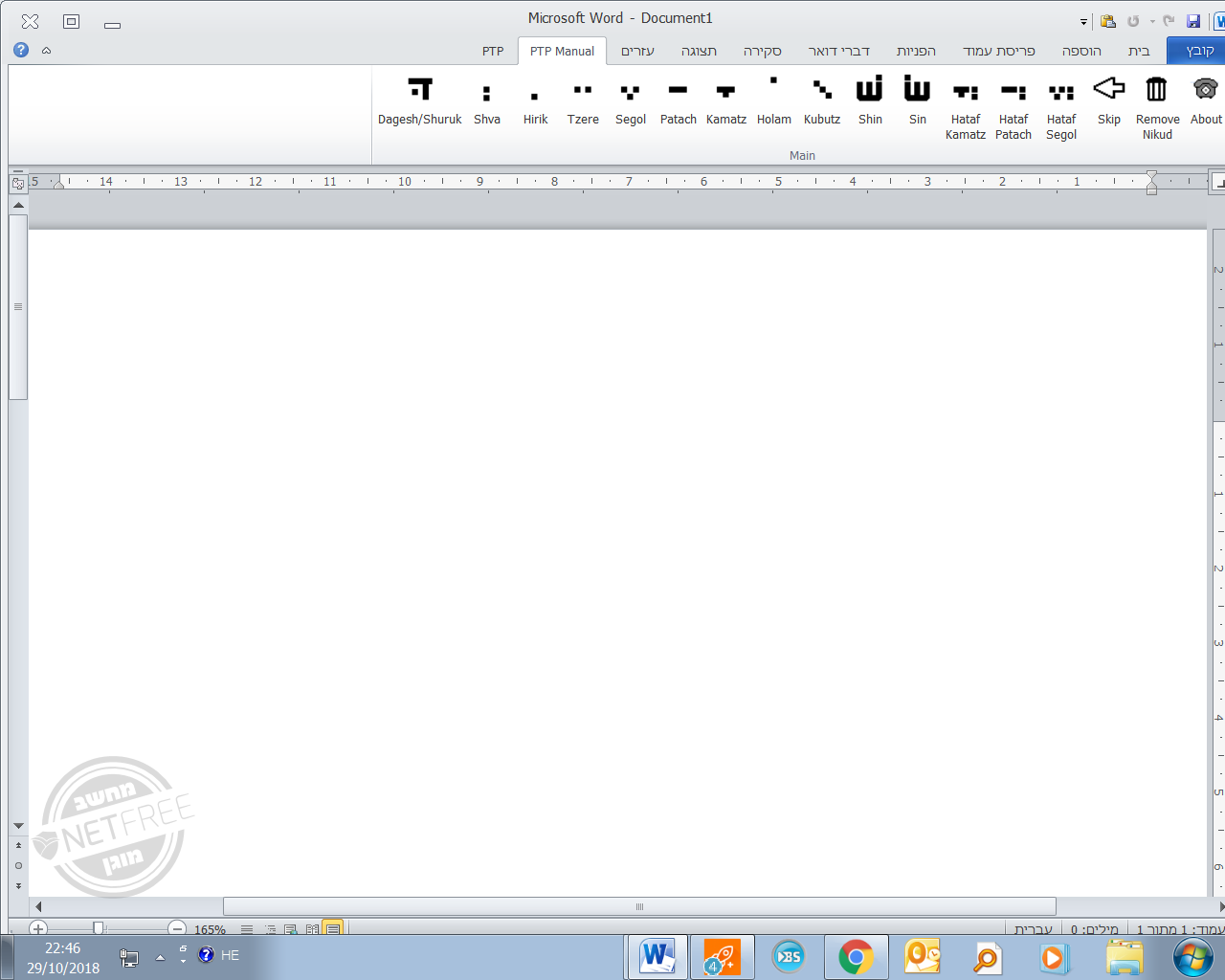Show hidden system tray icons
The image size is (1225, 980).
[x=160, y=956]
